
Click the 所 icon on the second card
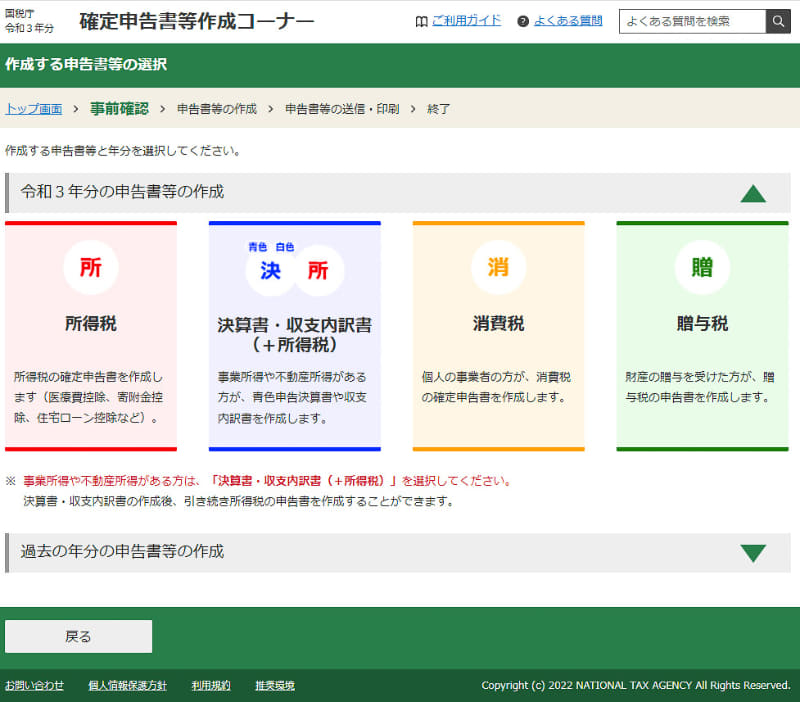click(317, 269)
